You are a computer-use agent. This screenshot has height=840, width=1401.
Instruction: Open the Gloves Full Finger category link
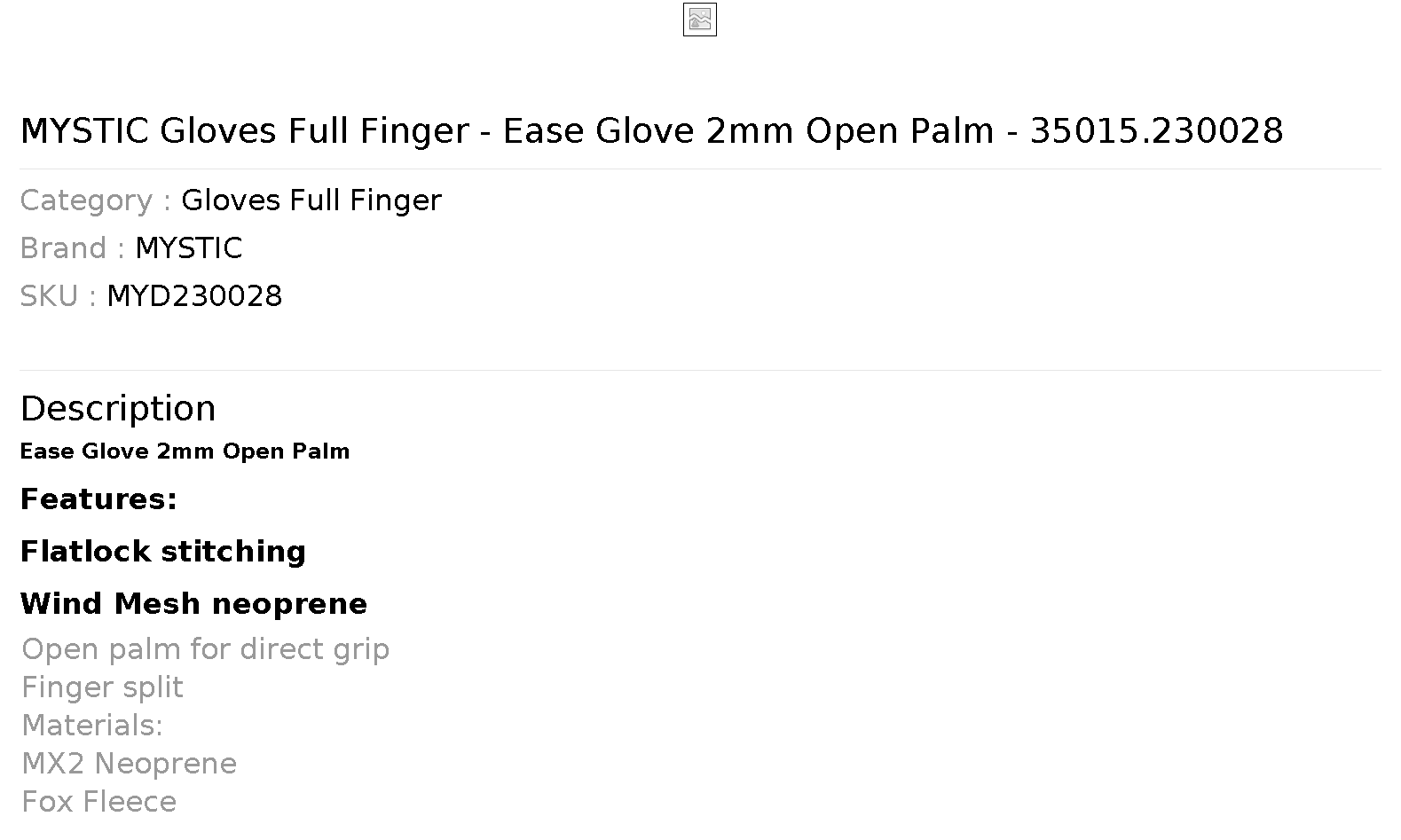[311, 200]
